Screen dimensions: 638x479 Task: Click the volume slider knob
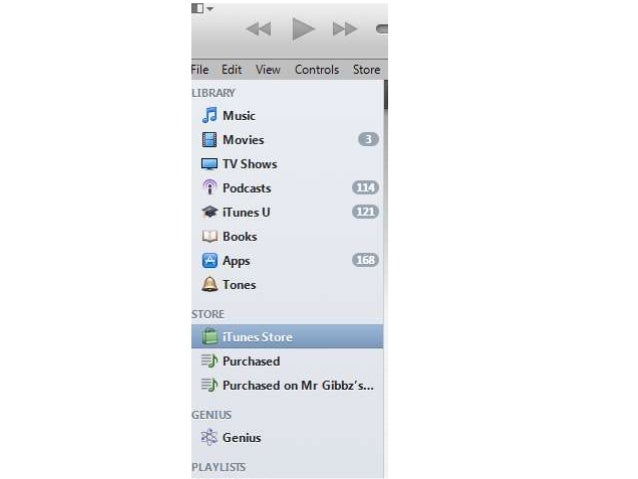(382, 29)
